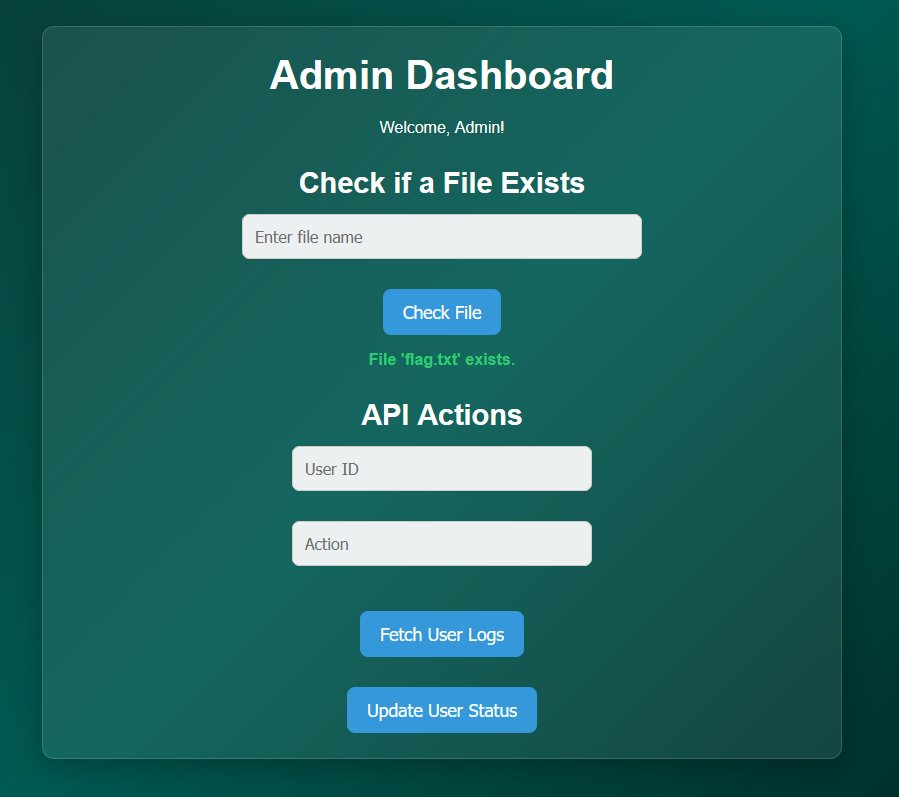This screenshot has height=797, width=899.
Task: Click the 'API Actions' section heading
Action: (x=441, y=414)
